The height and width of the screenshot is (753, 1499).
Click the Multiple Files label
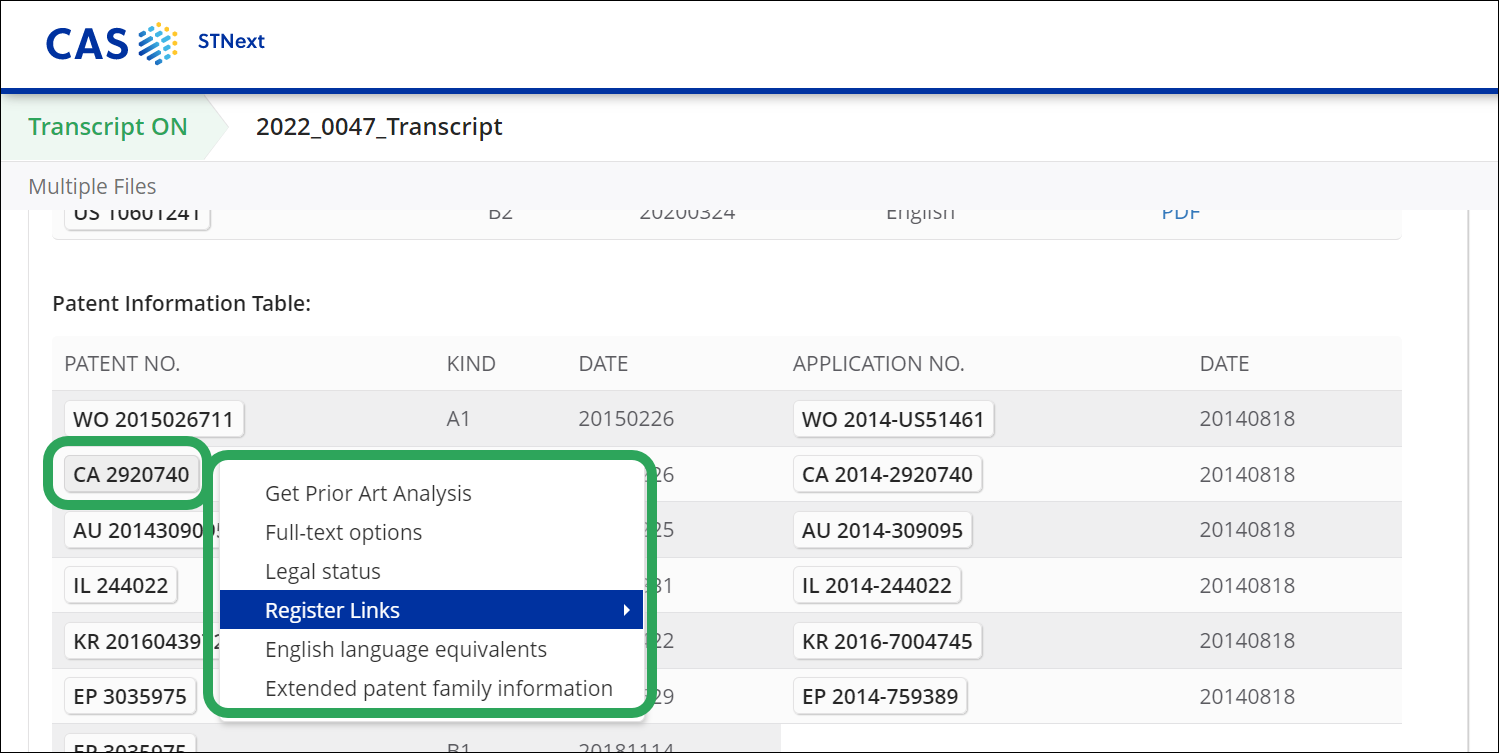coord(92,186)
